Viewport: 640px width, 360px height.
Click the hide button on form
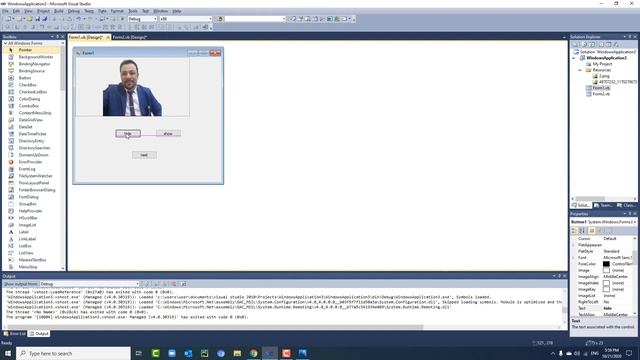point(128,133)
